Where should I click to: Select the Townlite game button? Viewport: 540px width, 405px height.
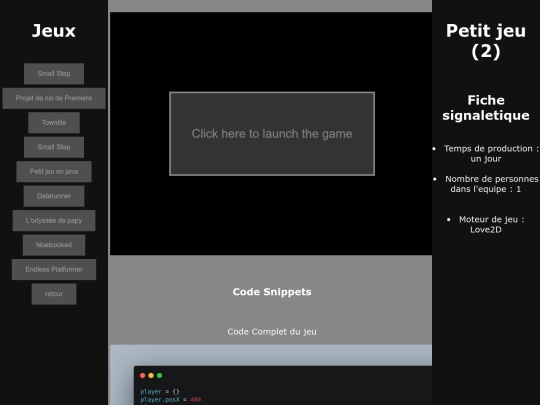54,123
